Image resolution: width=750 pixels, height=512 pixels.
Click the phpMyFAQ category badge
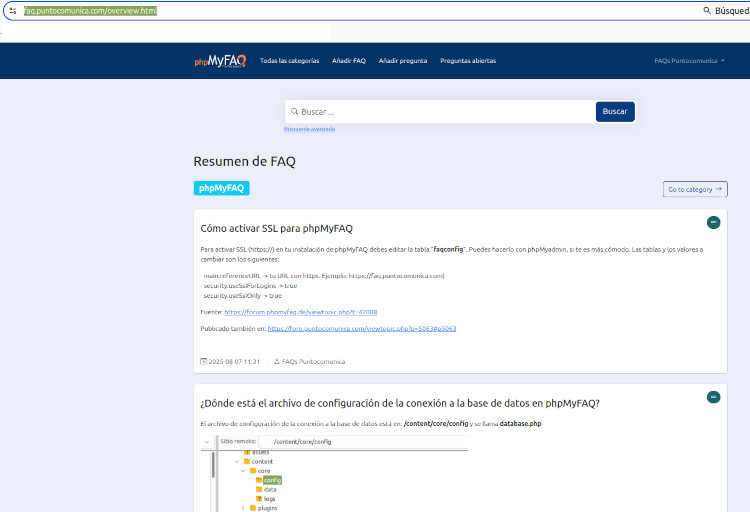pos(221,188)
